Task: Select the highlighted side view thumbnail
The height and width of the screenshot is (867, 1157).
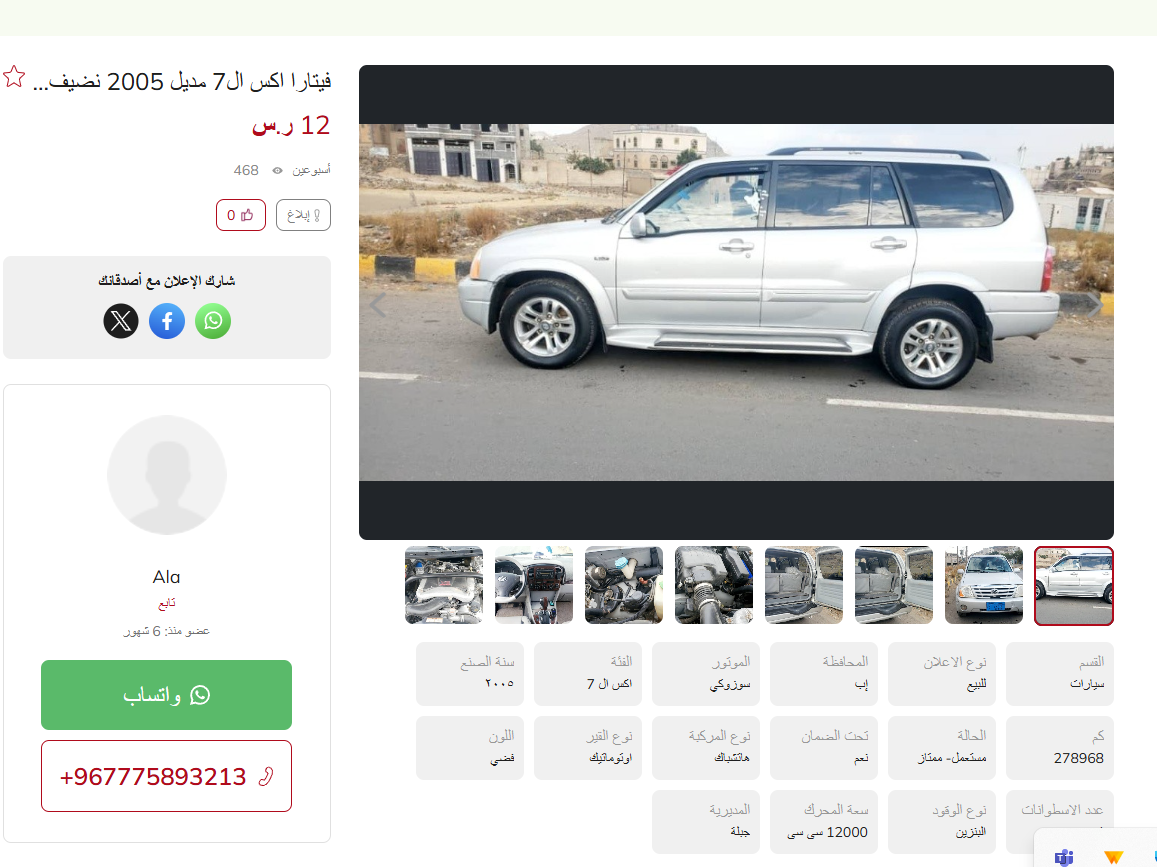Action: point(1074,586)
